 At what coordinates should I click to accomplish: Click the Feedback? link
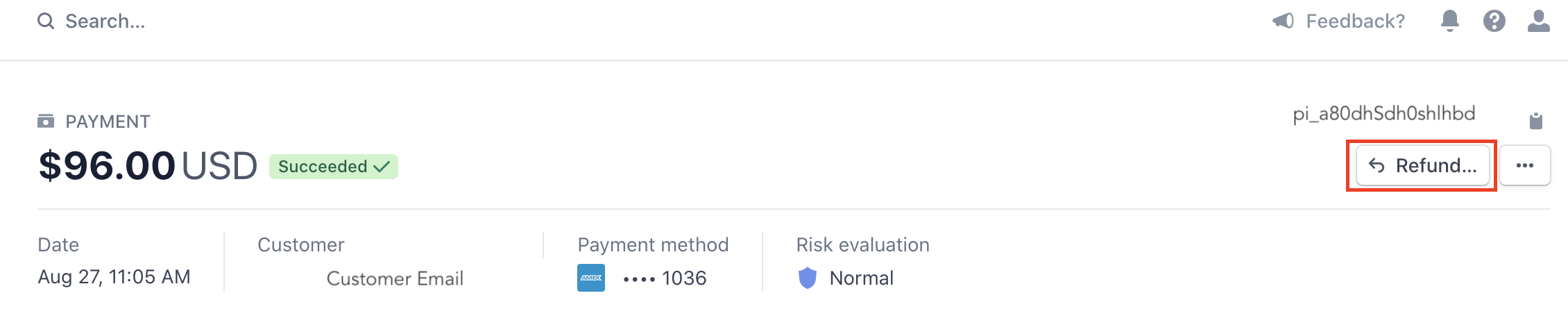tap(1355, 22)
